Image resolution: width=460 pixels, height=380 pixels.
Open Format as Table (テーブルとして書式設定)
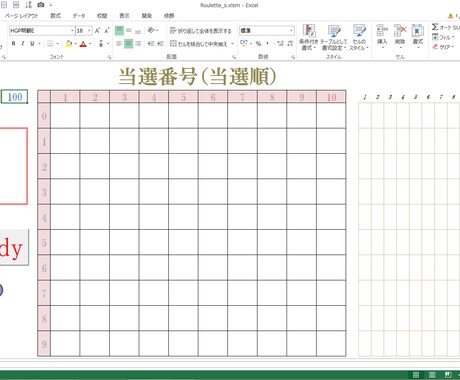click(x=333, y=37)
